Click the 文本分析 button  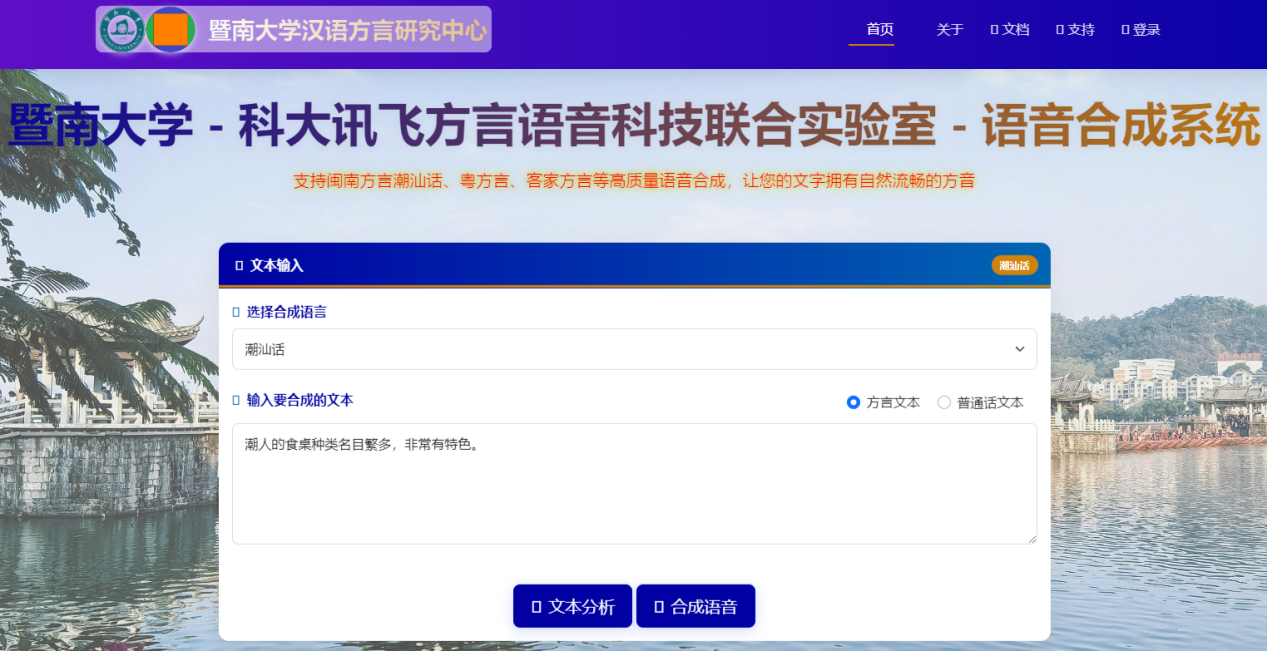coord(572,606)
